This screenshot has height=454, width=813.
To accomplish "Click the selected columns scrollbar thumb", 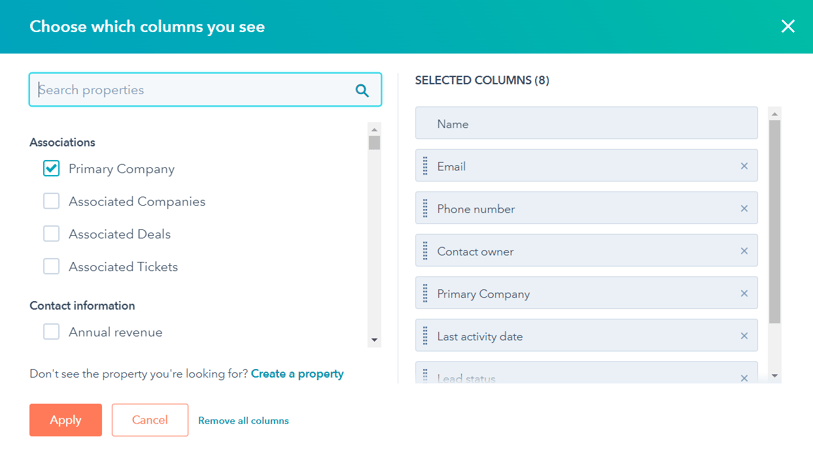I will [775, 222].
